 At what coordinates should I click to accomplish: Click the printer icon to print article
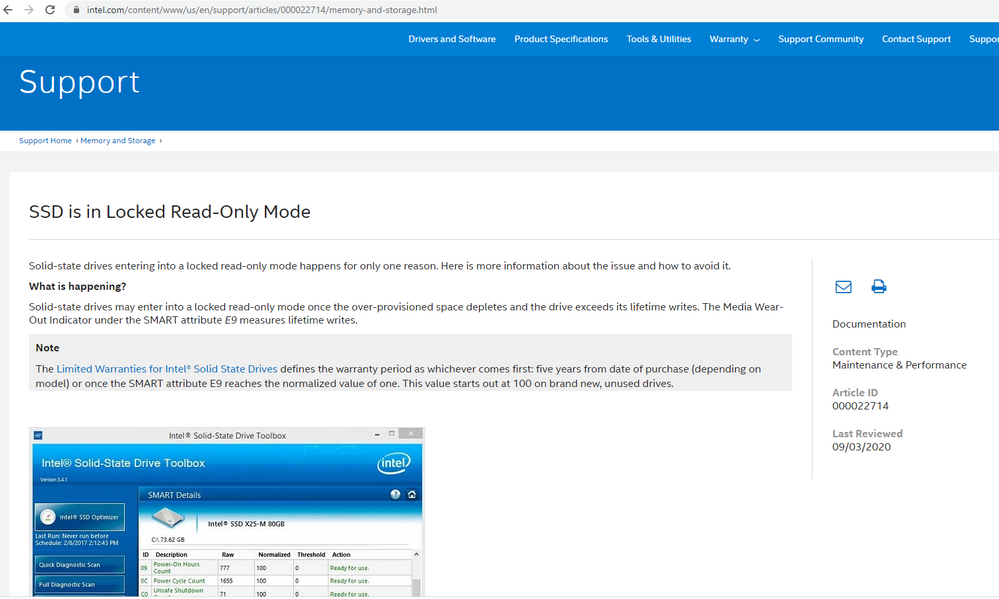point(878,287)
